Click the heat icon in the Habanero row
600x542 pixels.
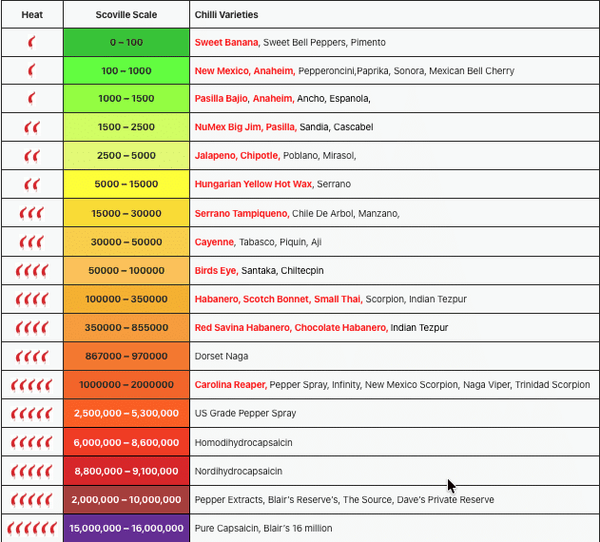coord(32,299)
